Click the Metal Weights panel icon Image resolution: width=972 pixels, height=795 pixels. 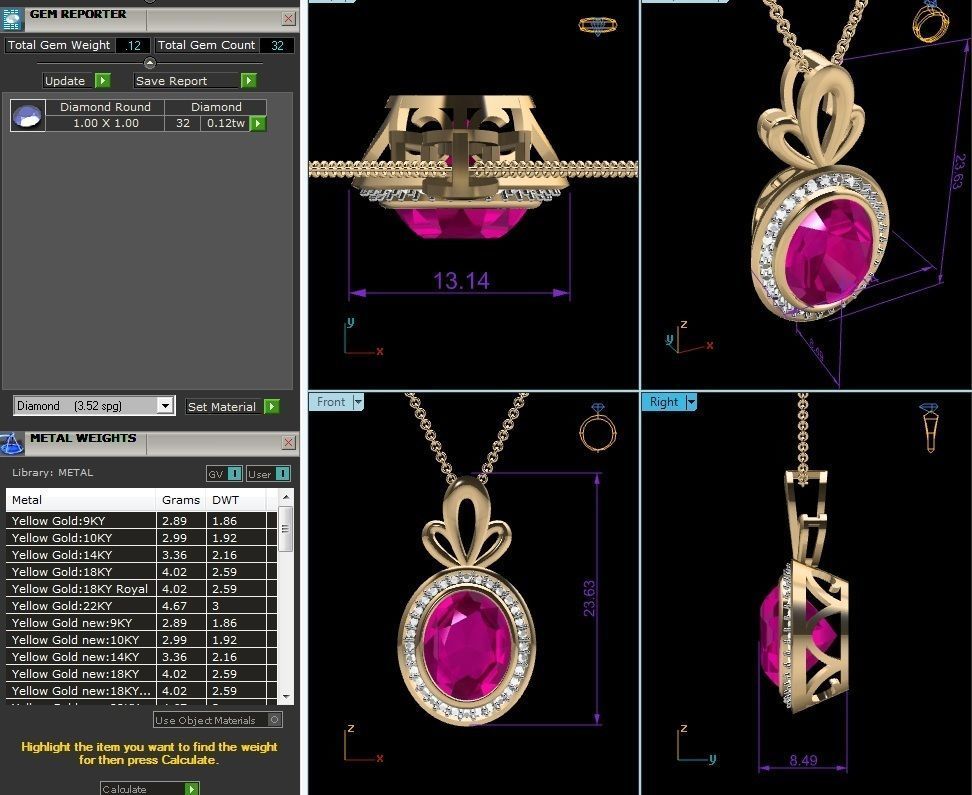(x=11, y=443)
